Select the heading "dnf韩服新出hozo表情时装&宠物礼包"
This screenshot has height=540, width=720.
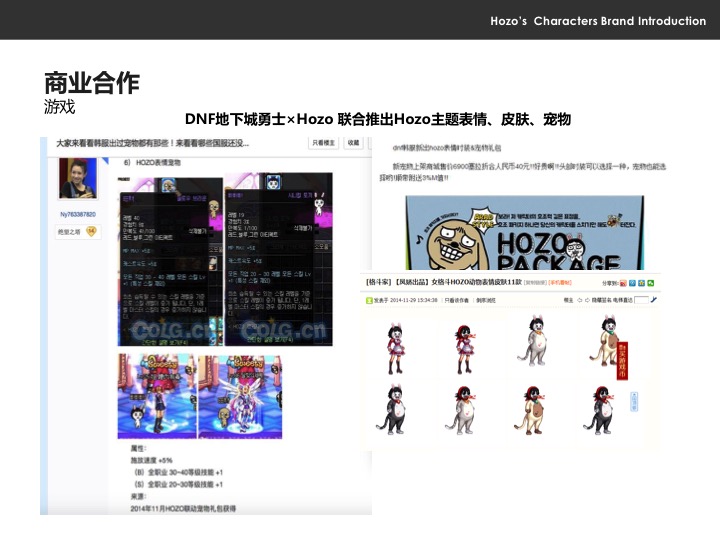(446, 148)
